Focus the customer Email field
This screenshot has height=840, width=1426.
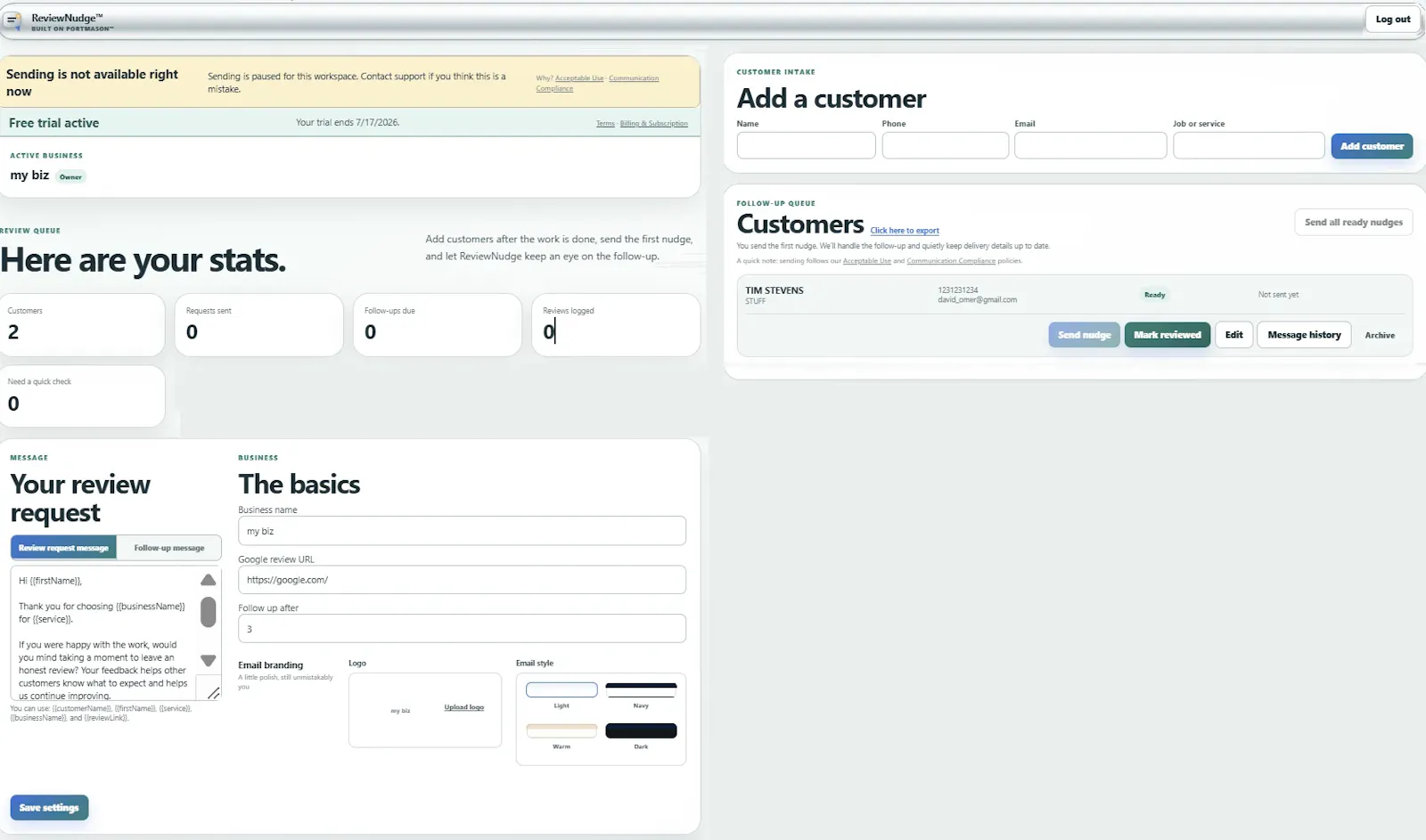pos(1090,145)
